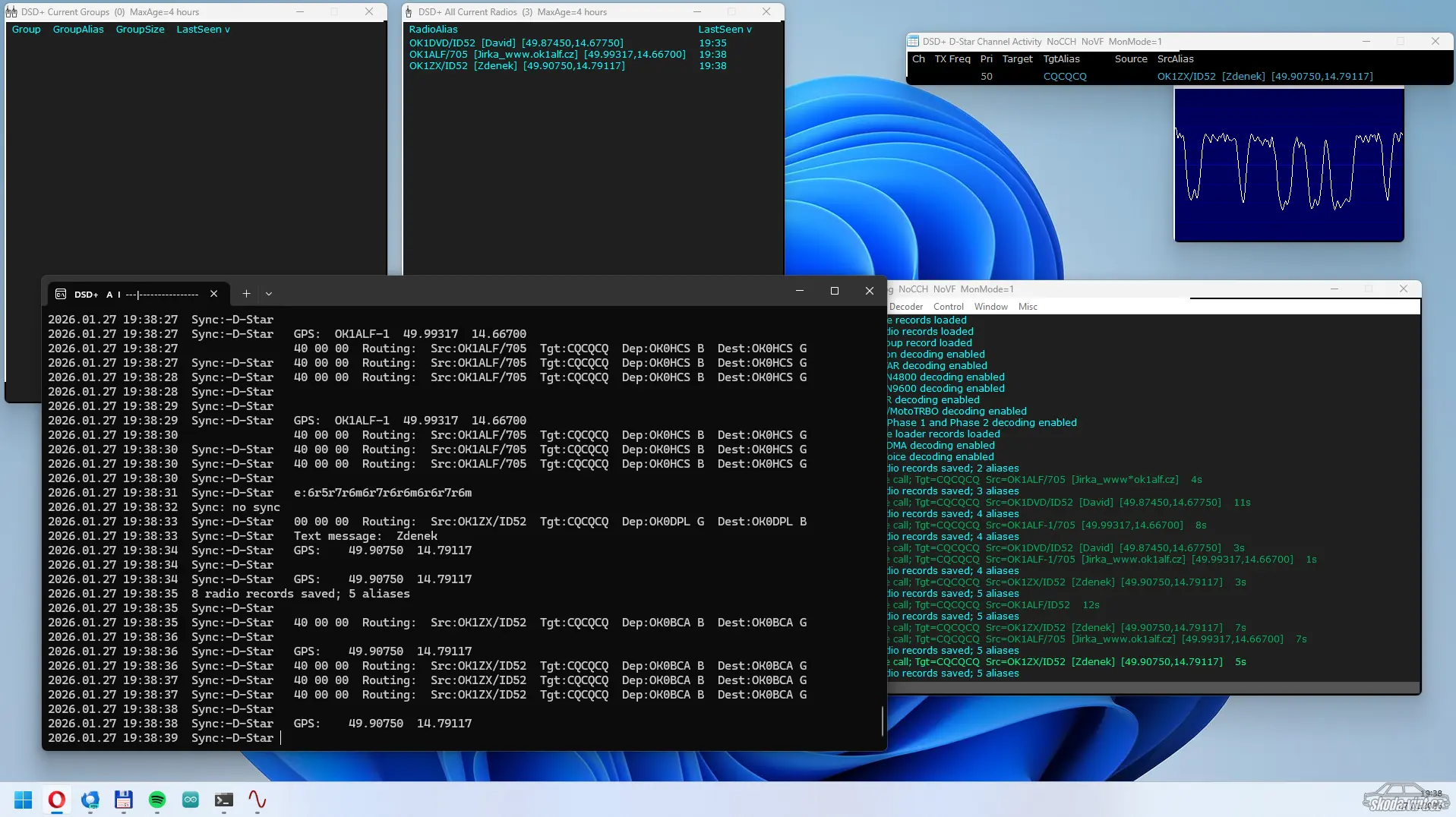
Task: Open the Arduino IDE taskbar icon
Action: (191, 800)
